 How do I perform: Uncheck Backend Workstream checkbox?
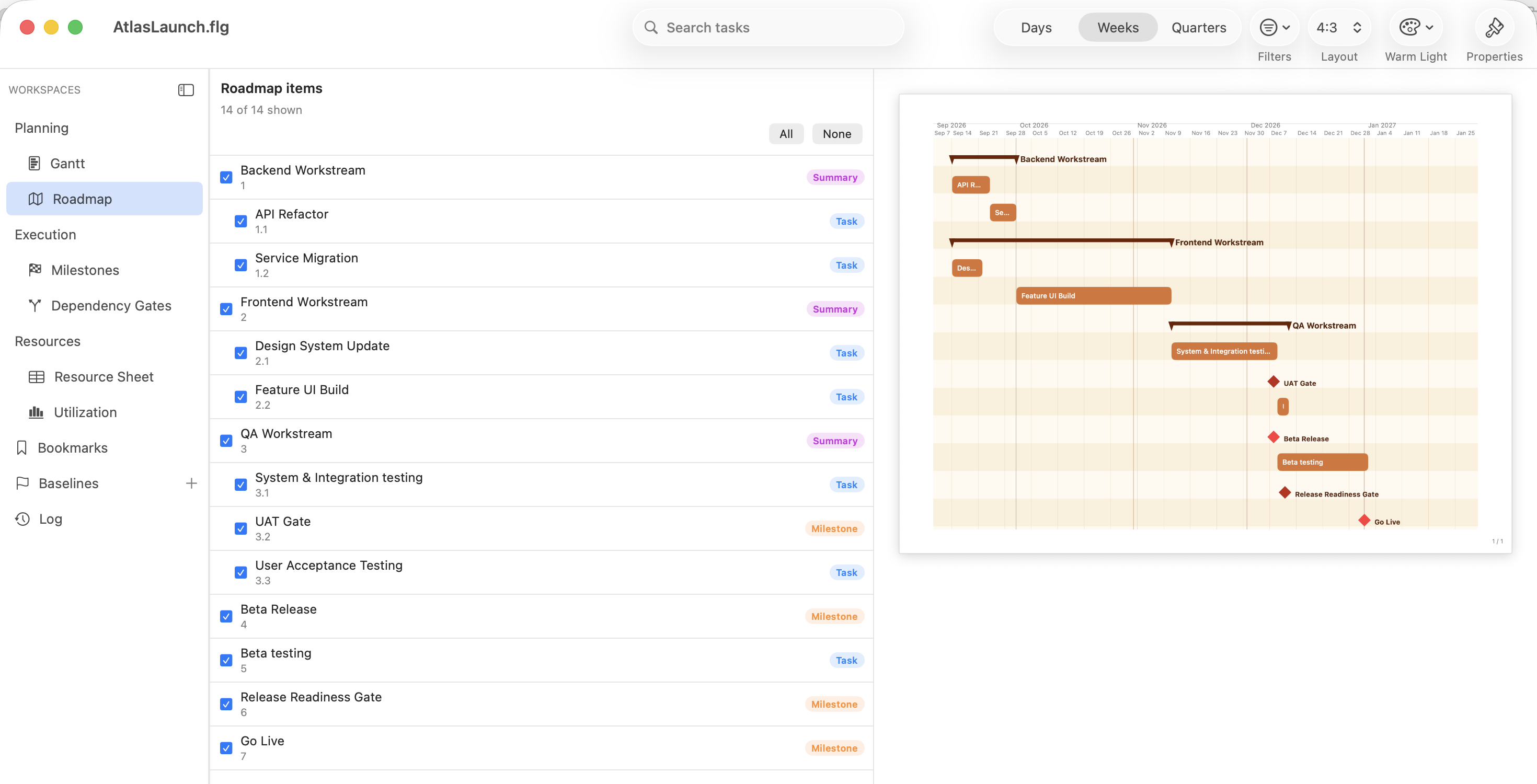(226, 177)
